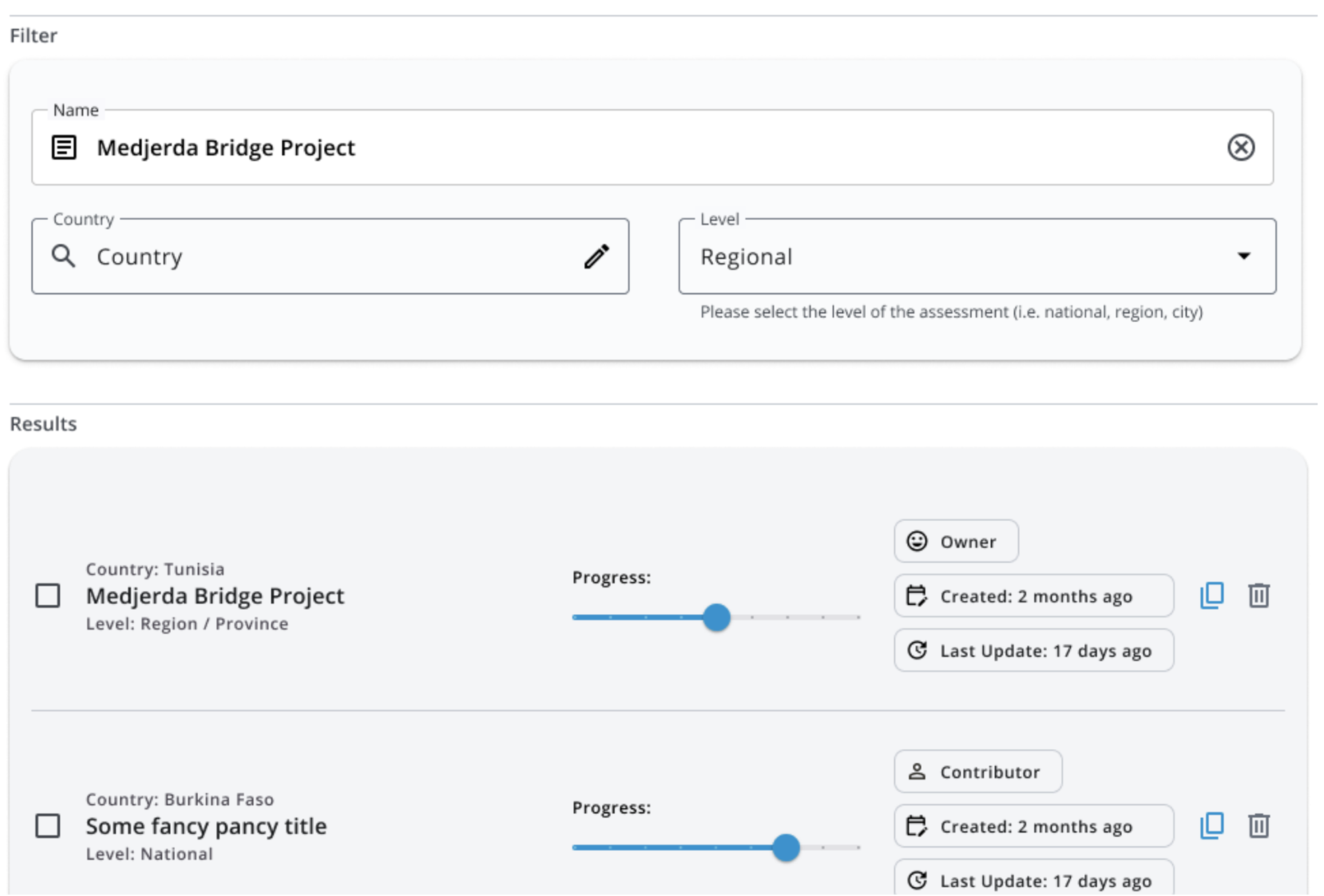Click the document icon in Name field
1324x896 pixels.
click(x=64, y=148)
